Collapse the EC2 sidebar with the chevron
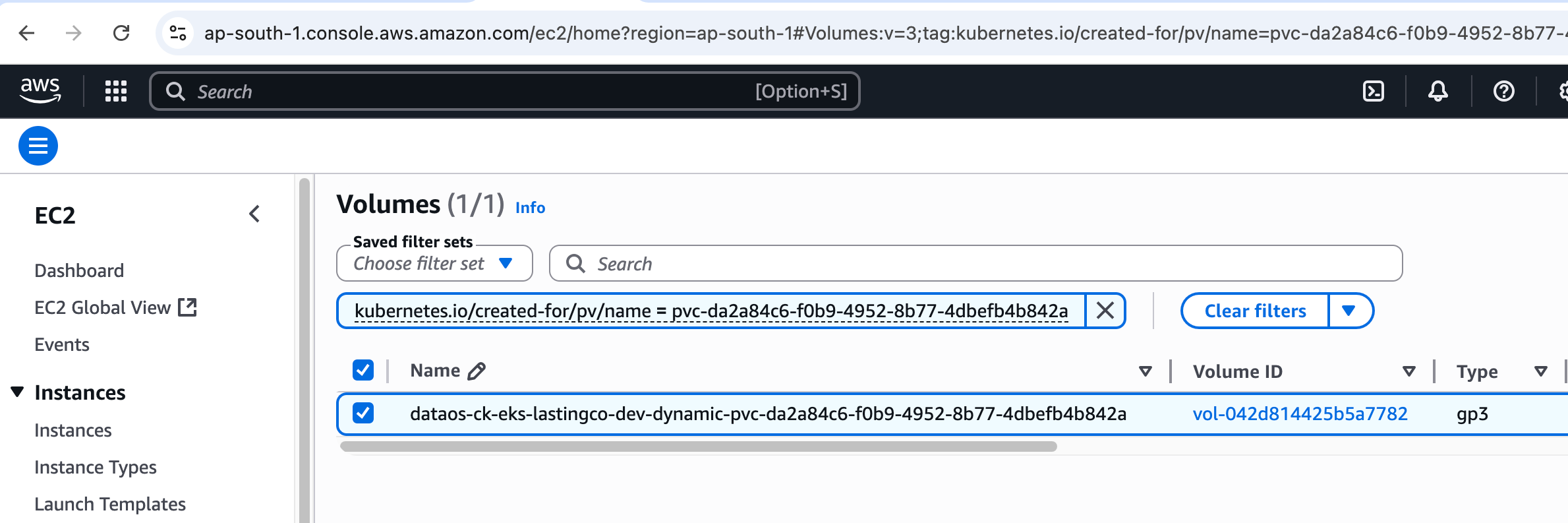The width and height of the screenshot is (1568, 523). click(x=255, y=214)
